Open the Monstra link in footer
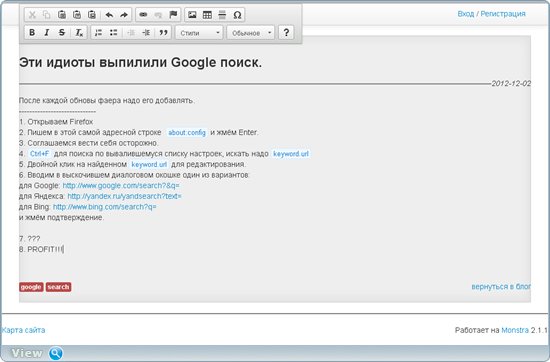550x362 pixels. [x=515, y=330]
